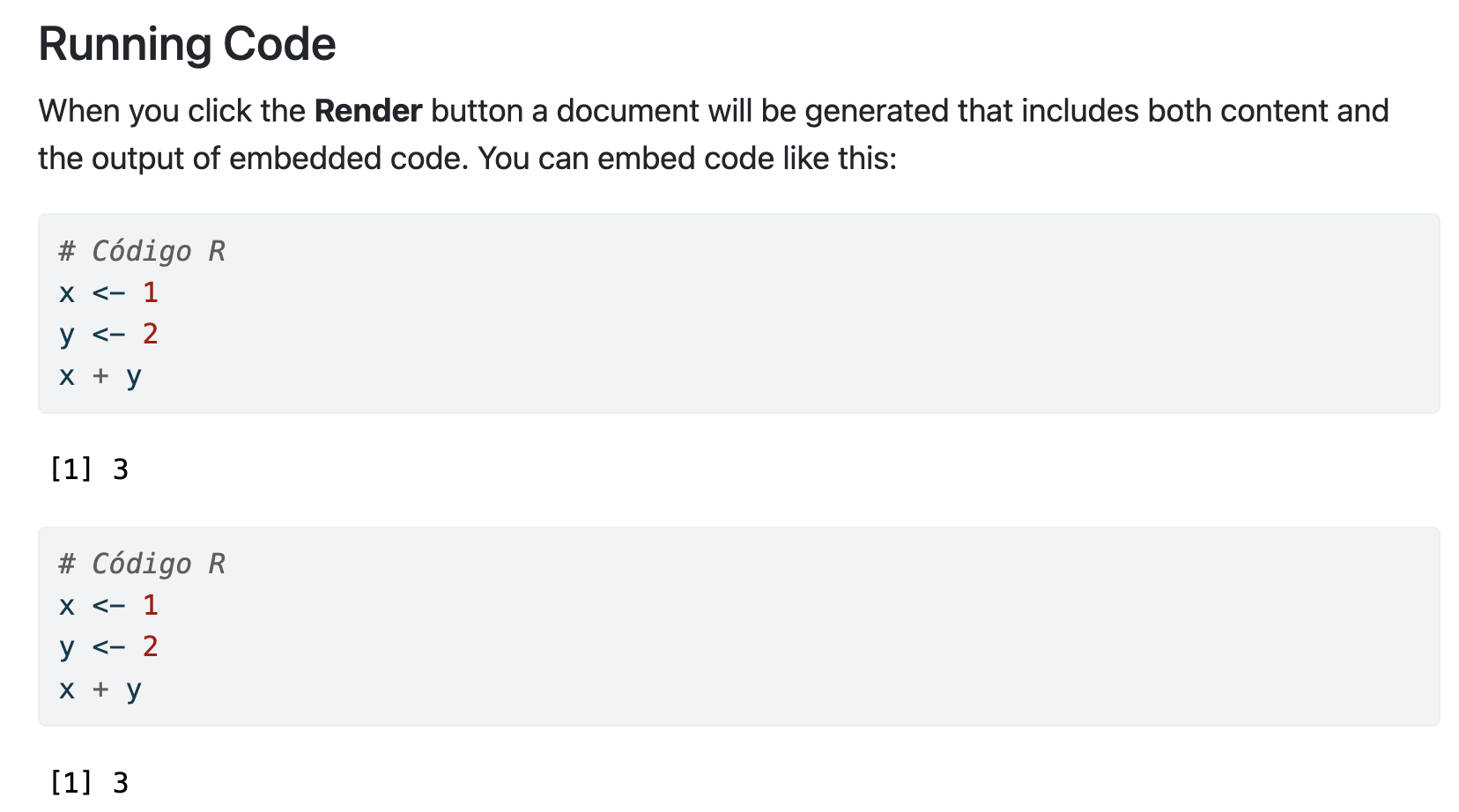Click the "x + y" line in first code block

(100, 376)
